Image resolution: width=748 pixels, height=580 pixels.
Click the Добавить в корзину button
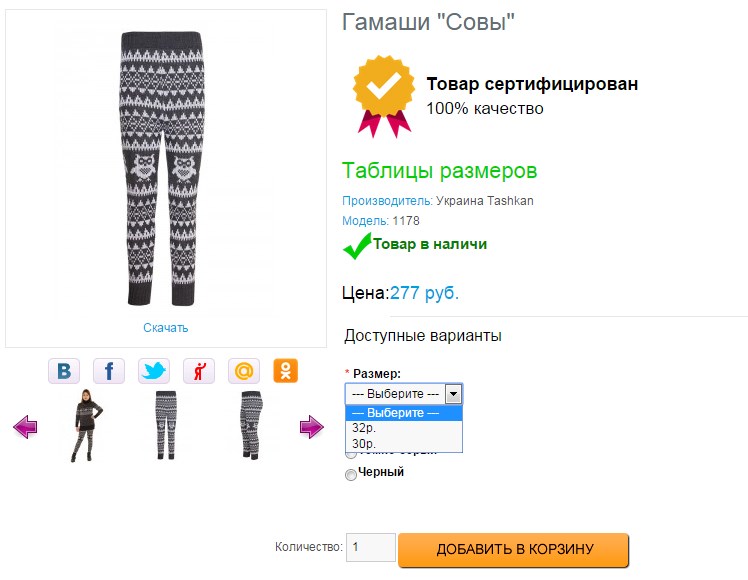click(x=514, y=549)
